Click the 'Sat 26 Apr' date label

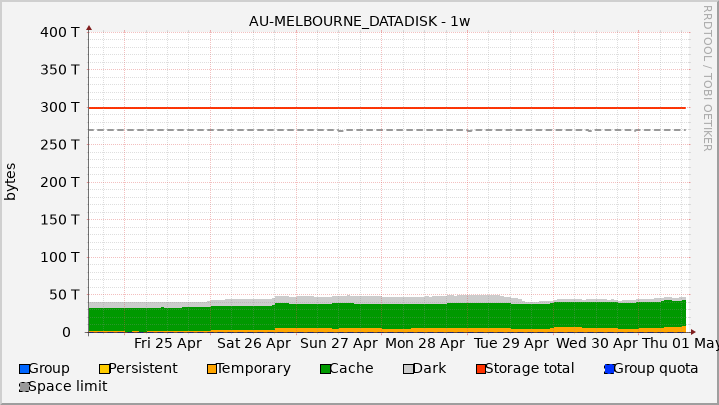point(254,344)
